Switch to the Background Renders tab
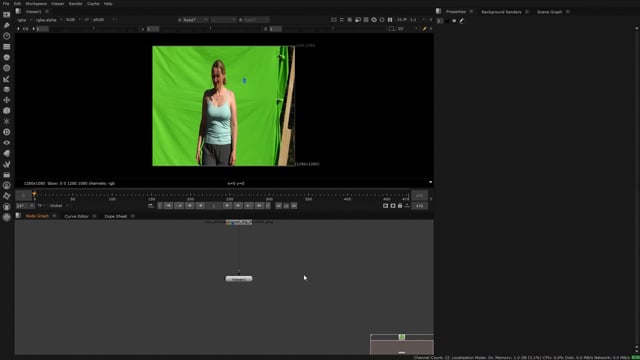The height and width of the screenshot is (360, 640). [501, 12]
